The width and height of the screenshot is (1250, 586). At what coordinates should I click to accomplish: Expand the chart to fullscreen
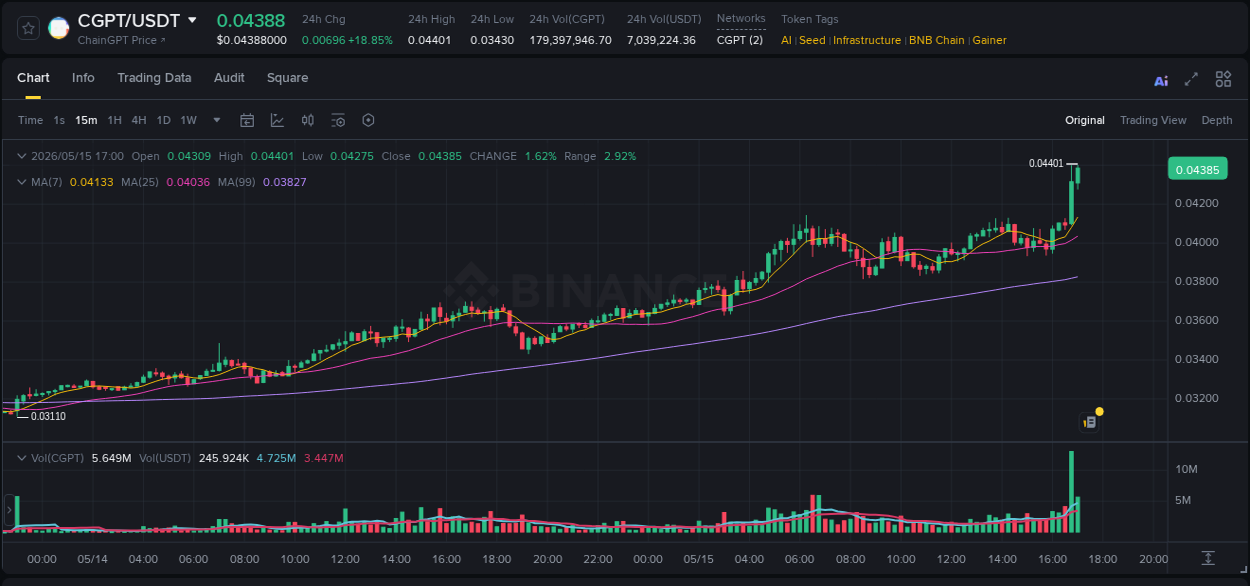point(1191,79)
